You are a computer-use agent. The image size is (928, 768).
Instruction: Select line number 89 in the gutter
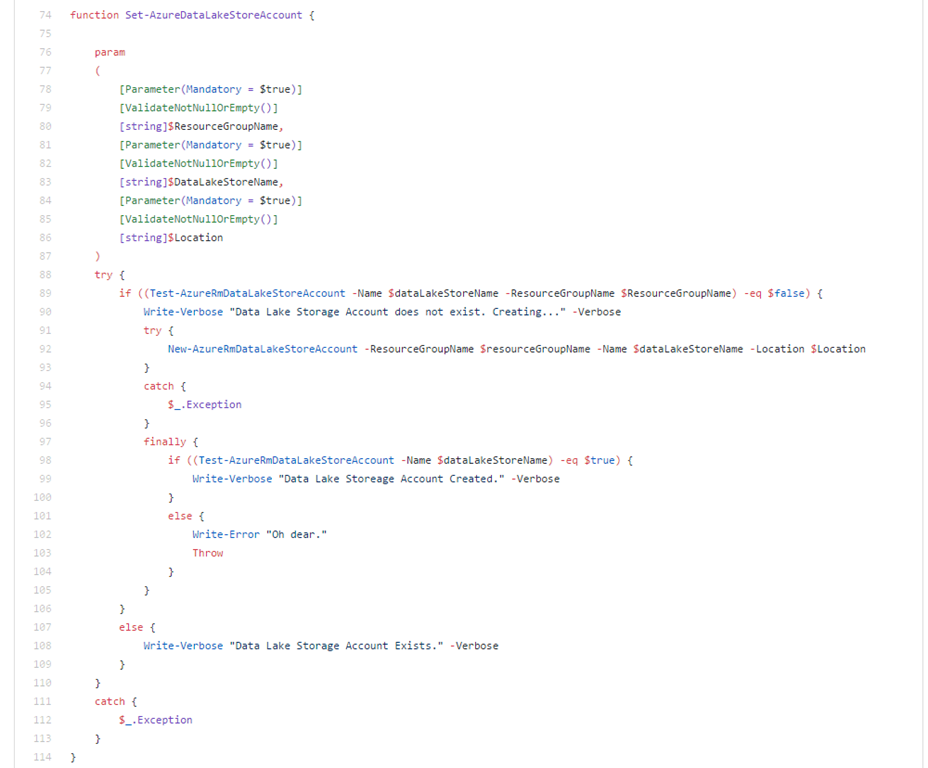(x=43, y=293)
